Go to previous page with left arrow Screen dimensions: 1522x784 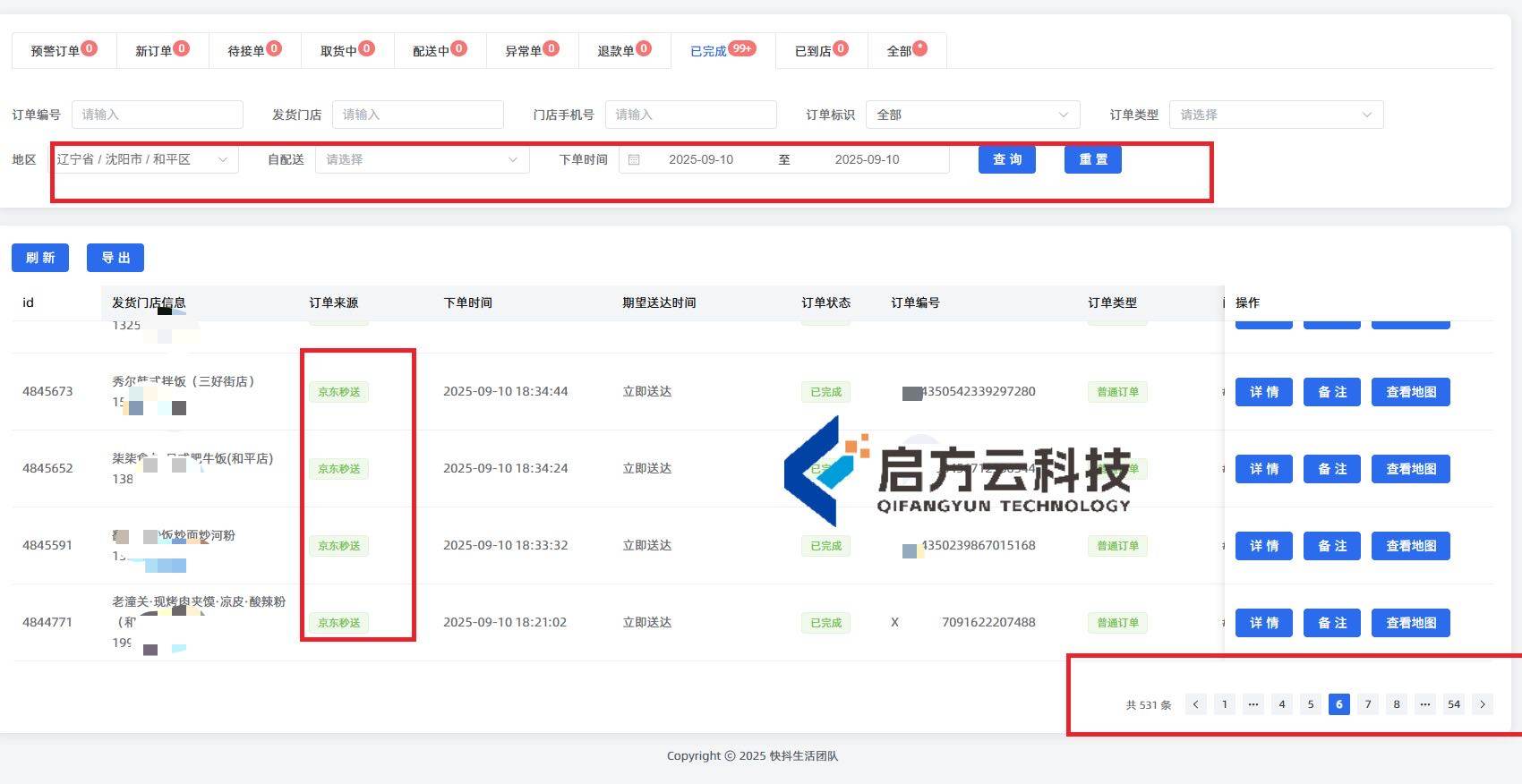pyautogui.click(x=1196, y=704)
